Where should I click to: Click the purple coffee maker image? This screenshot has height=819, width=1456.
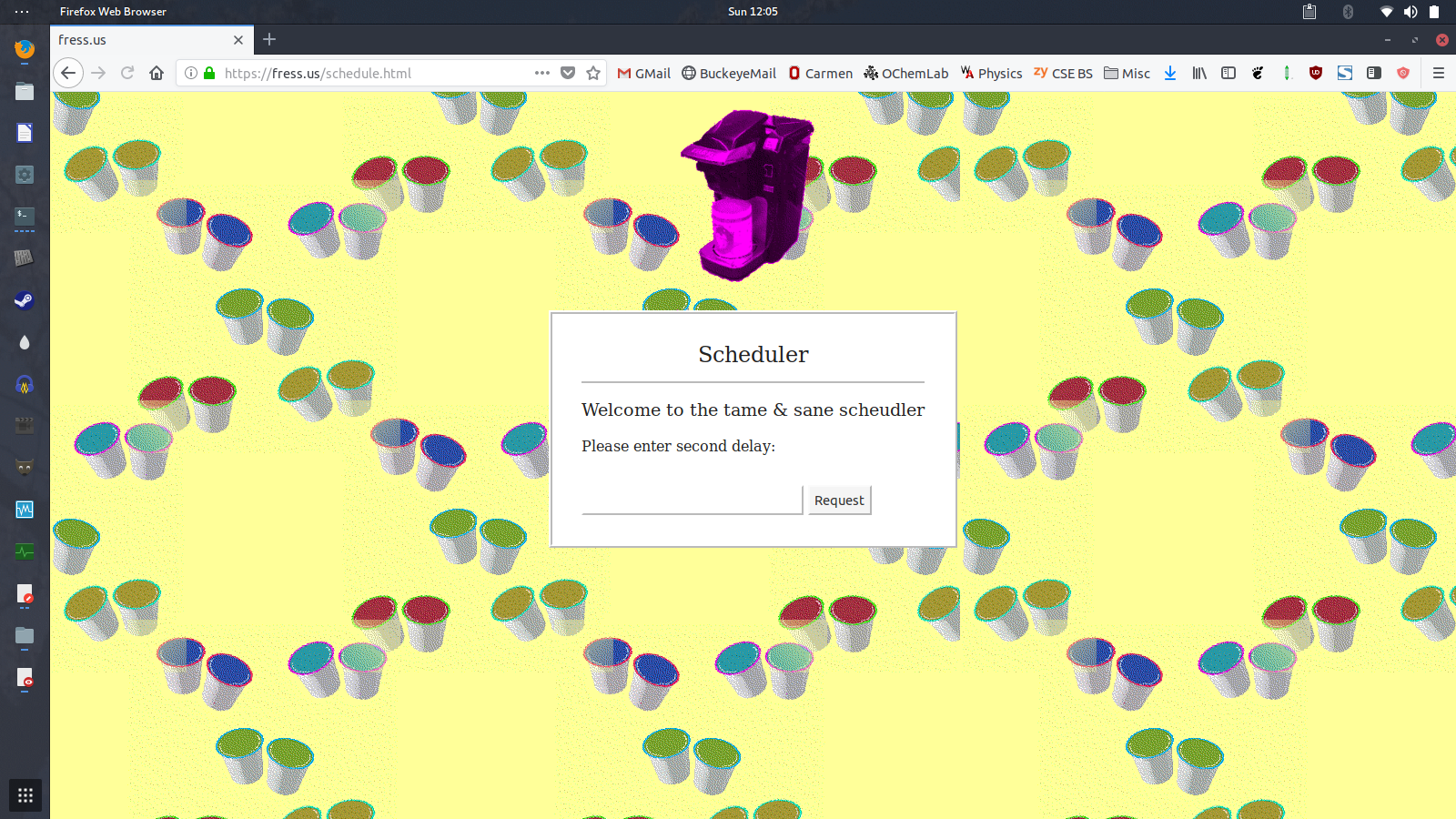tap(748, 195)
